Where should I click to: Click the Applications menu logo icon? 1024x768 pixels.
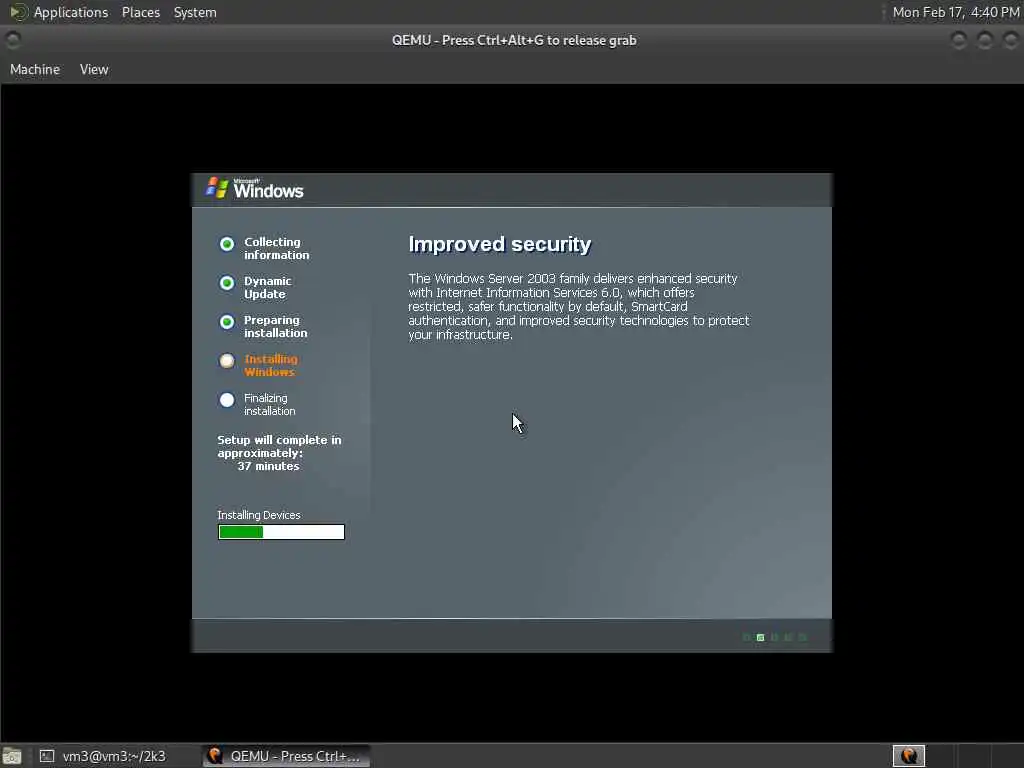click(x=18, y=12)
